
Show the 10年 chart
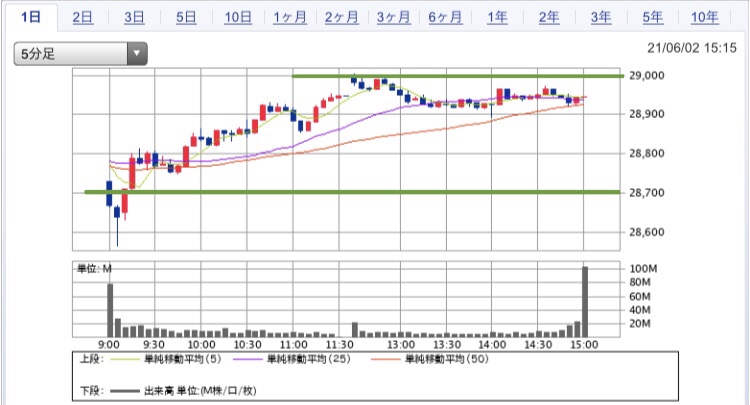tap(705, 18)
